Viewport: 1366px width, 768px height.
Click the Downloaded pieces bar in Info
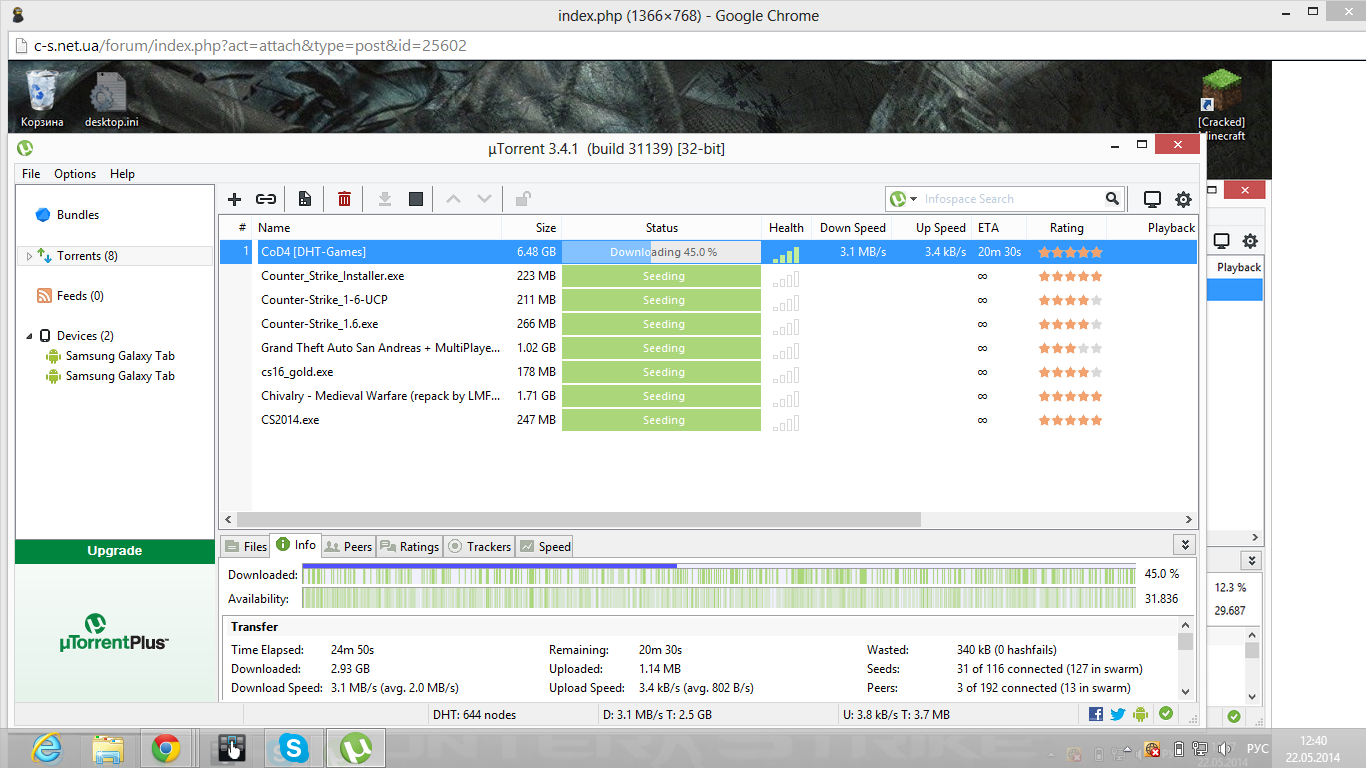click(719, 574)
